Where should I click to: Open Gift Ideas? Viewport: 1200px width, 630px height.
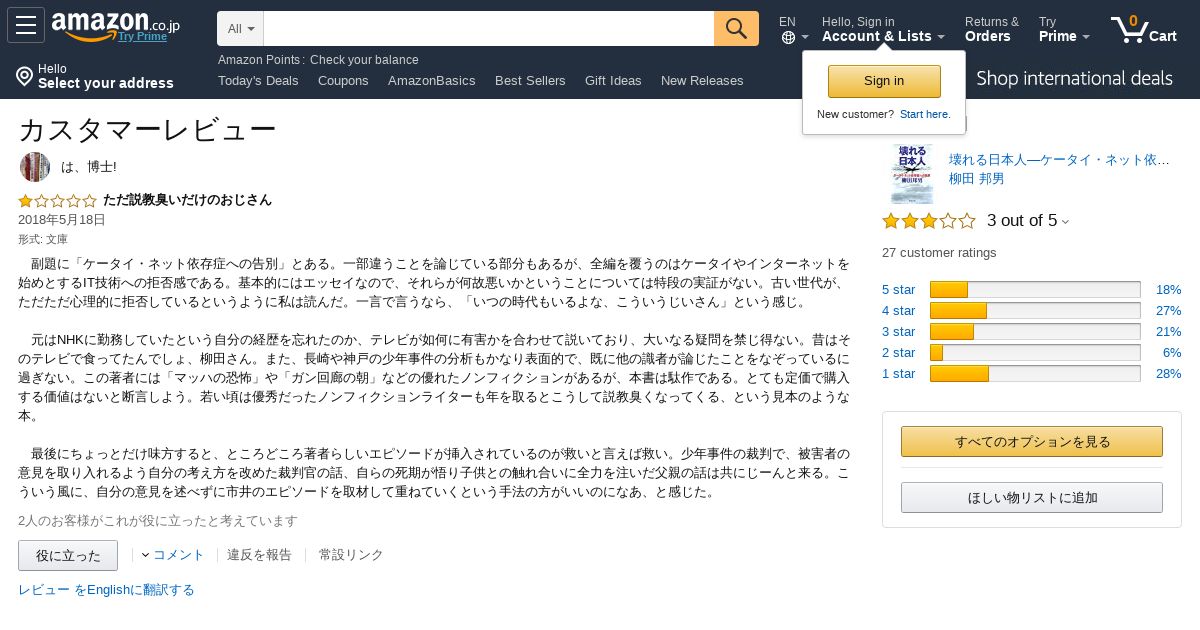pos(613,80)
